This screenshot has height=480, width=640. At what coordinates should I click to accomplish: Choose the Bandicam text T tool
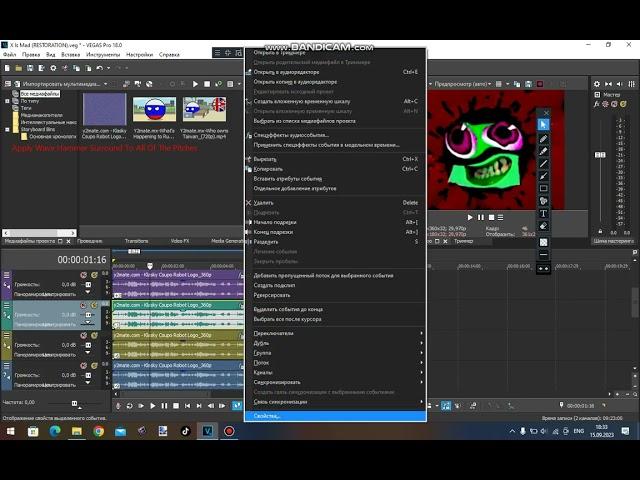pyautogui.click(x=543, y=213)
